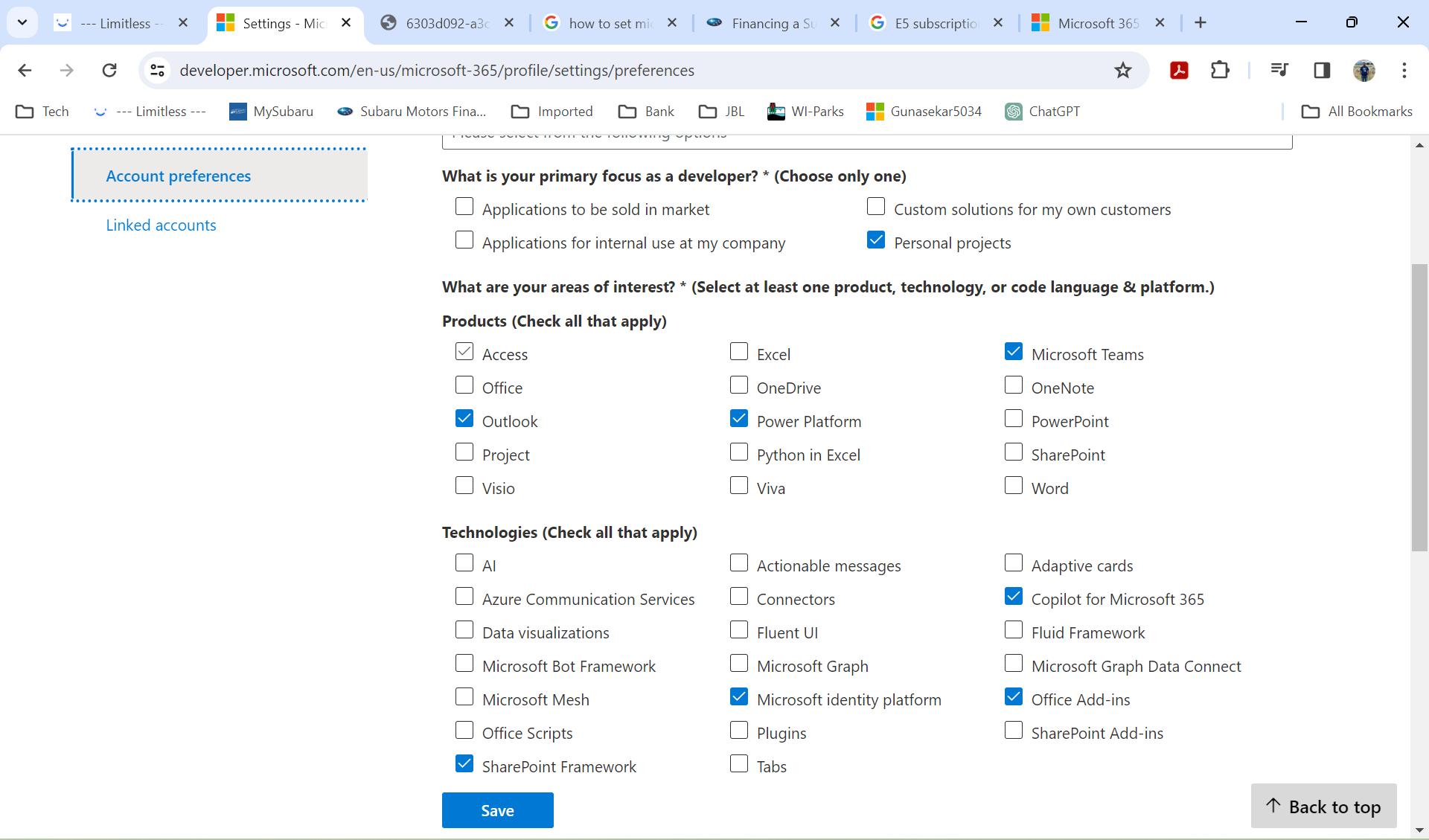1429x840 pixels.
Task: Click Back to top button
Action: click(1324, 806)
